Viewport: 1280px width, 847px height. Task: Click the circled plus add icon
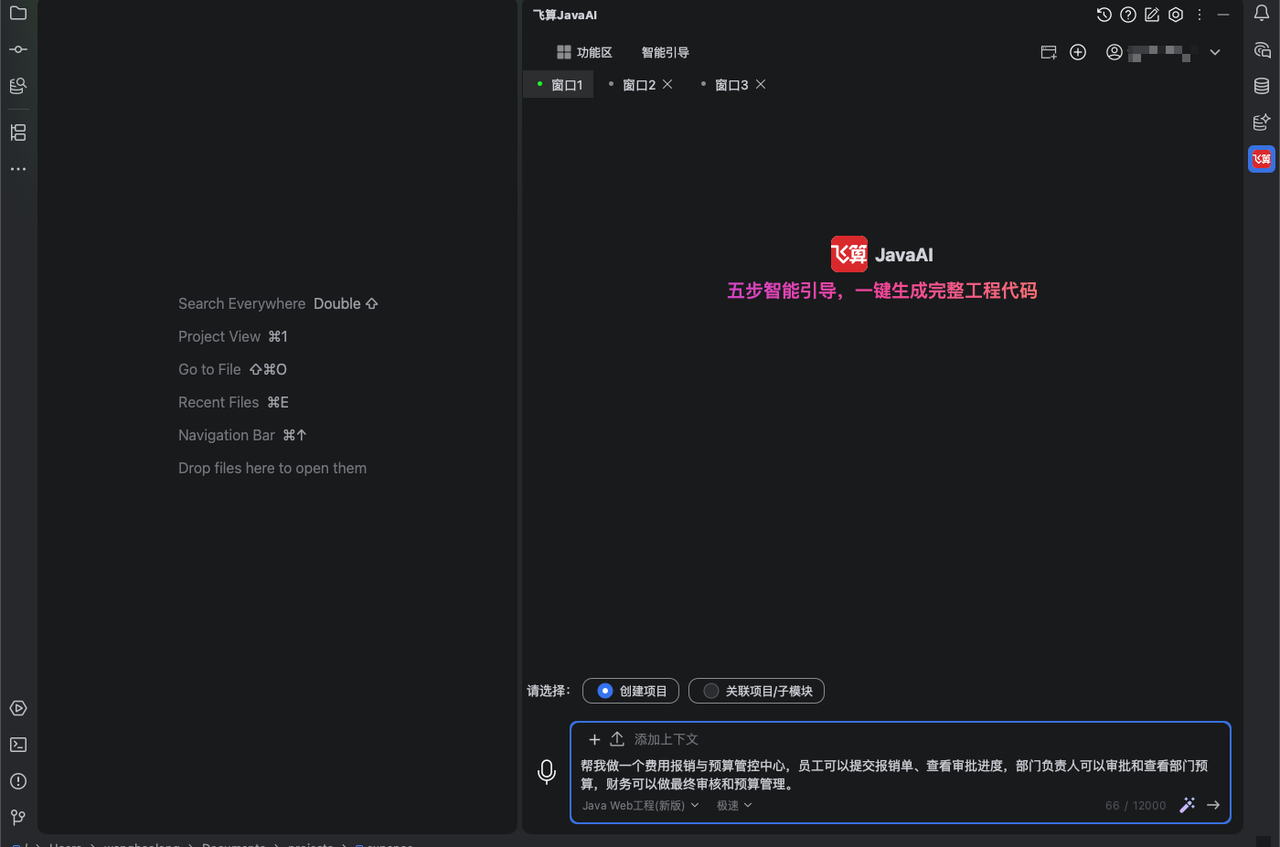[1078, 52]
